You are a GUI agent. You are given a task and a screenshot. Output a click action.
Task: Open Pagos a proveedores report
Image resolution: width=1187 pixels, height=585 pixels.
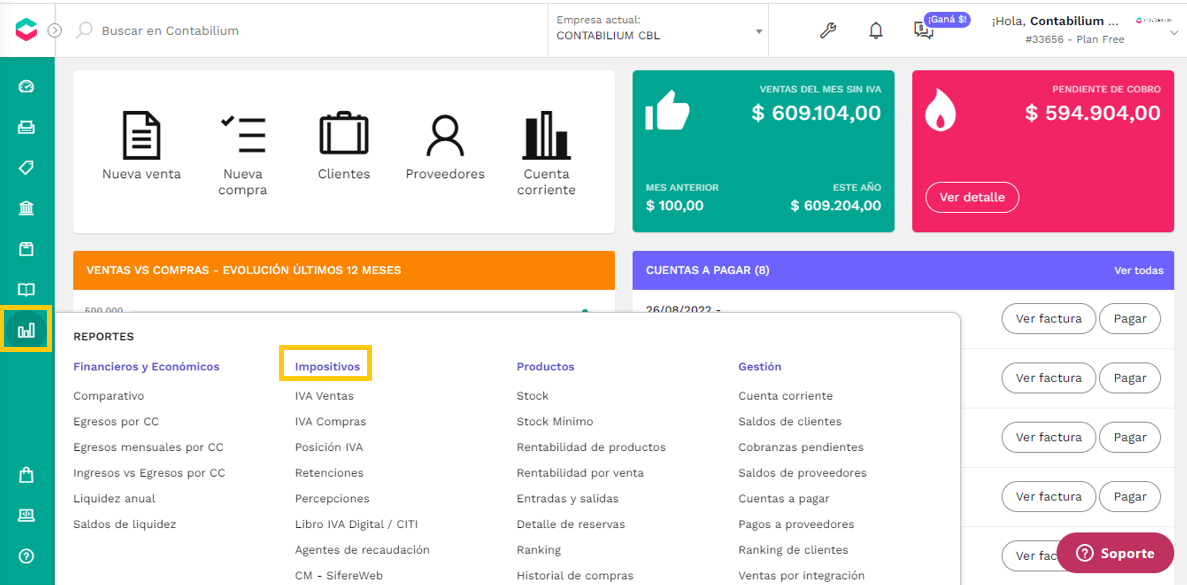coord(796,524)
